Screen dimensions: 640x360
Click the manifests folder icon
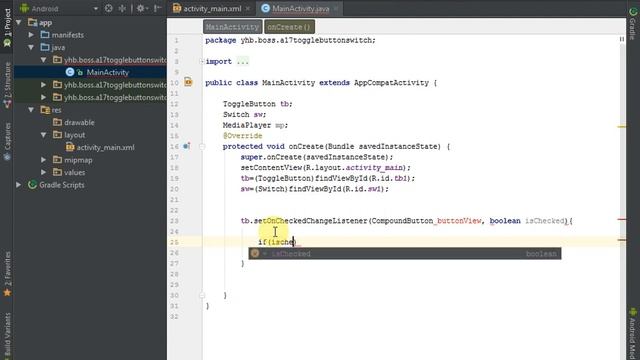point(45,35)
